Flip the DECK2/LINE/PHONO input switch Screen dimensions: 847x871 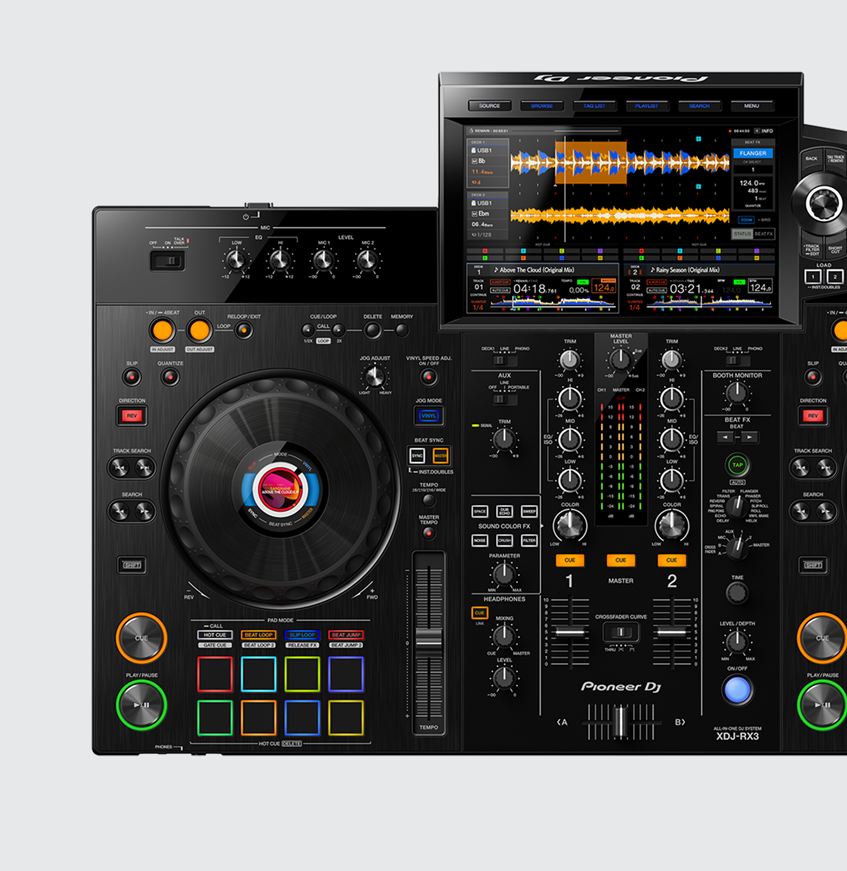(737, 361)
